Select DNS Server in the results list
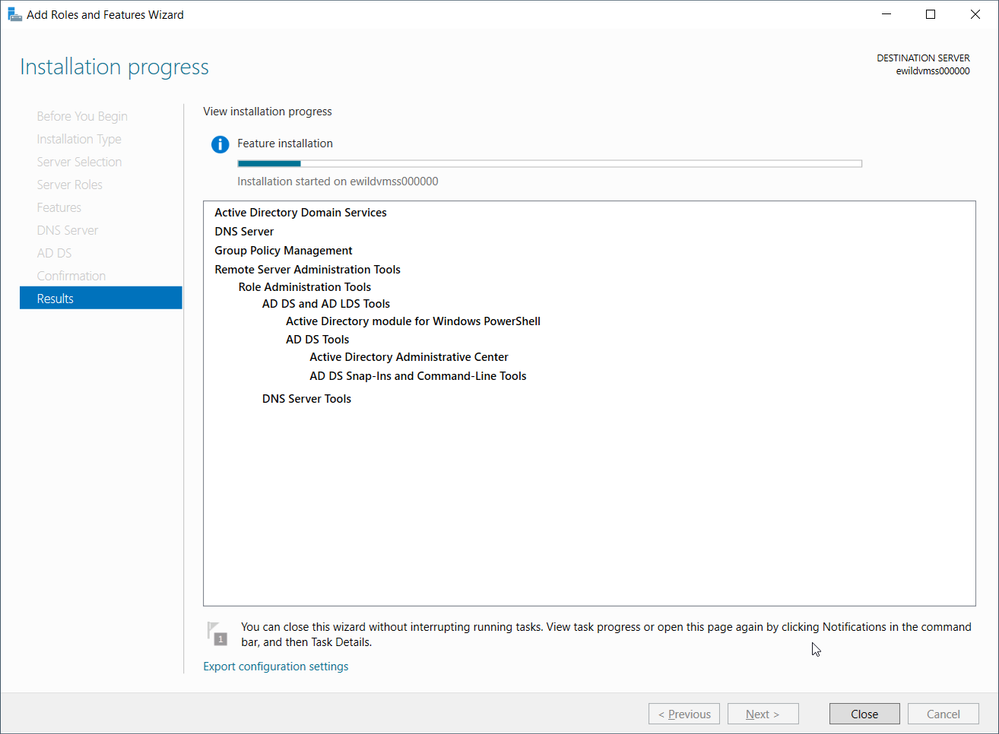The width and height of the screenshot is (999, 734). pos(244,232)
